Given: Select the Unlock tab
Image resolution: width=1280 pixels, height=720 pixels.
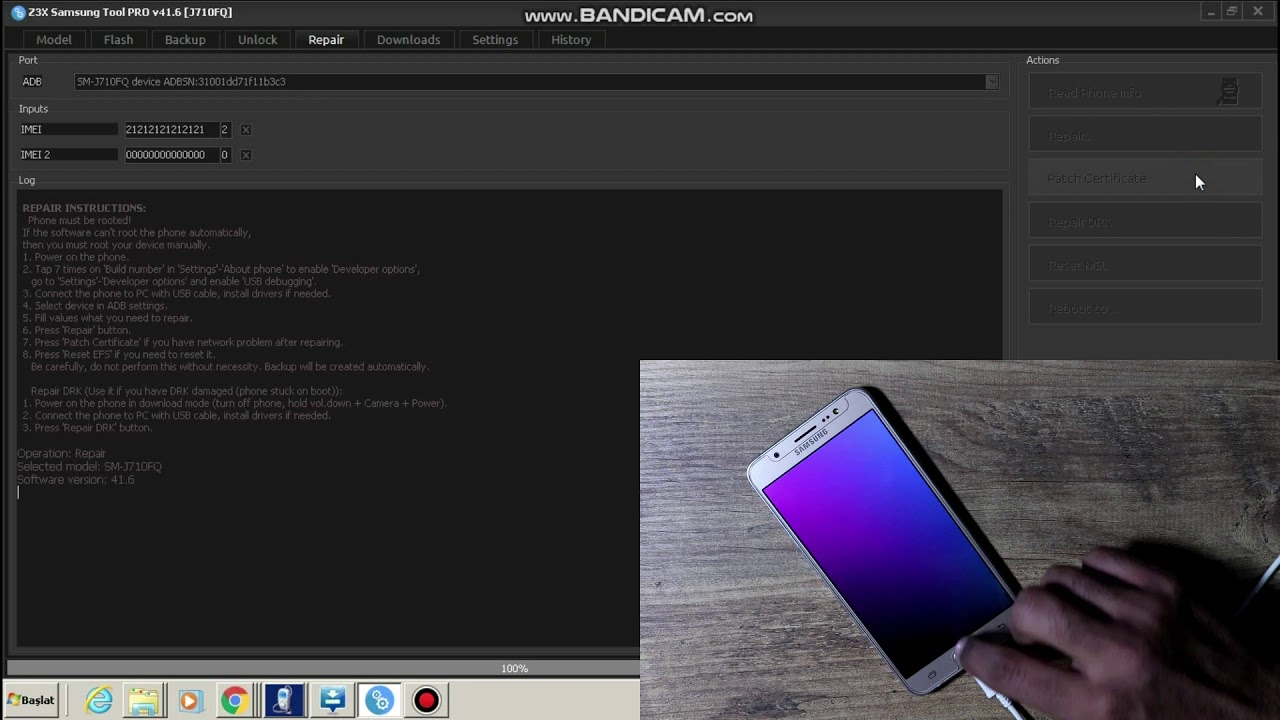Looking at the screenshot, I should 257,40.
